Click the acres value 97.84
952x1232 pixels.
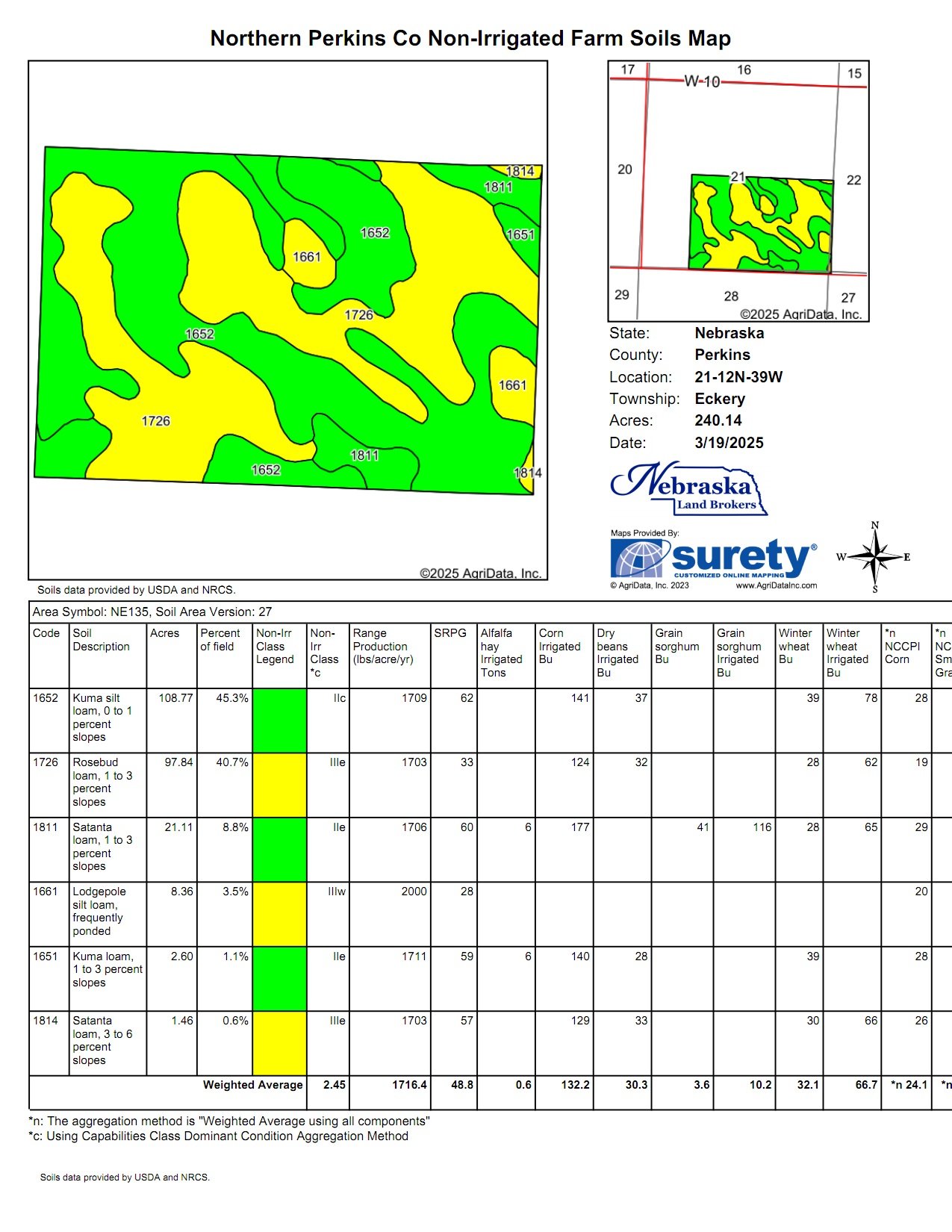pyautogui.click(x=178, y=762)
